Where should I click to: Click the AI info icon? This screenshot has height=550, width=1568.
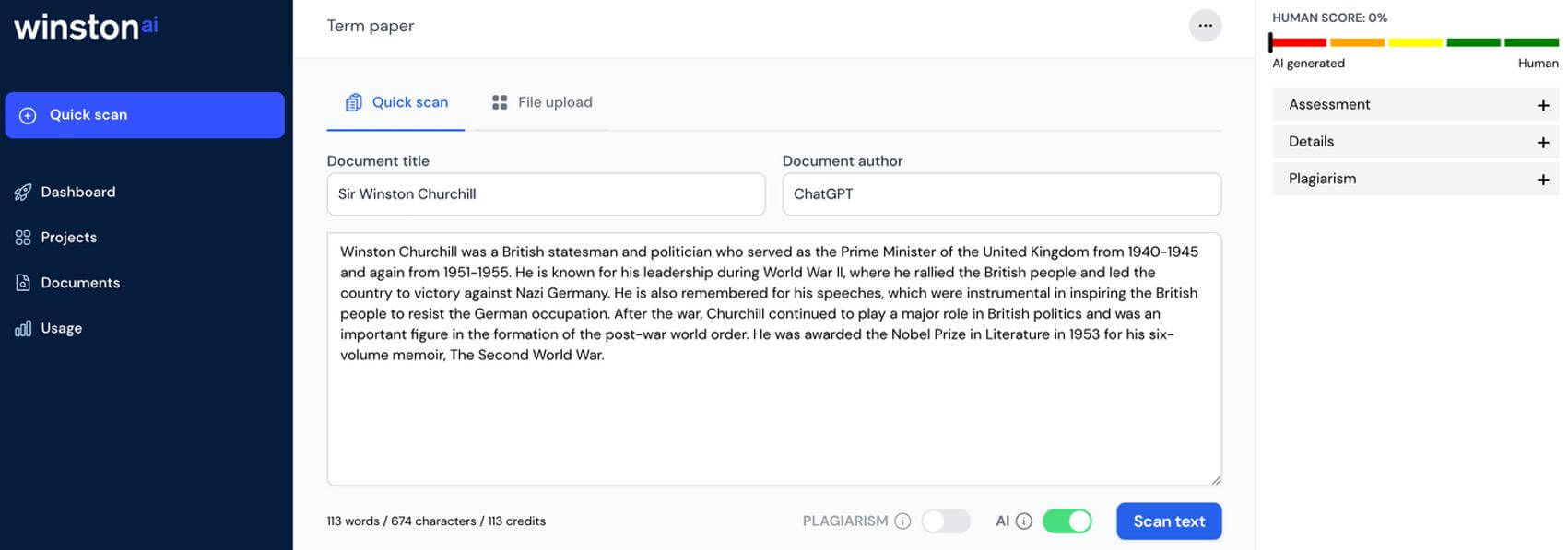coord(1023,521)
